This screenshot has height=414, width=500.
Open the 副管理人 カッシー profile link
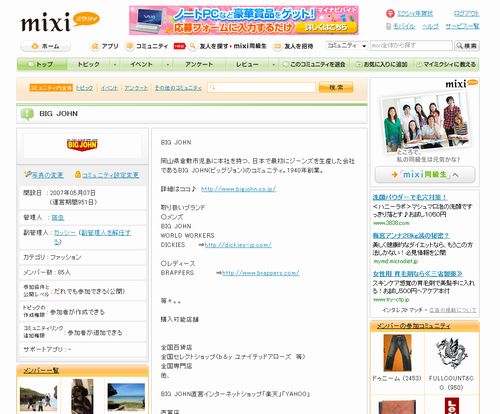(65, 233)
